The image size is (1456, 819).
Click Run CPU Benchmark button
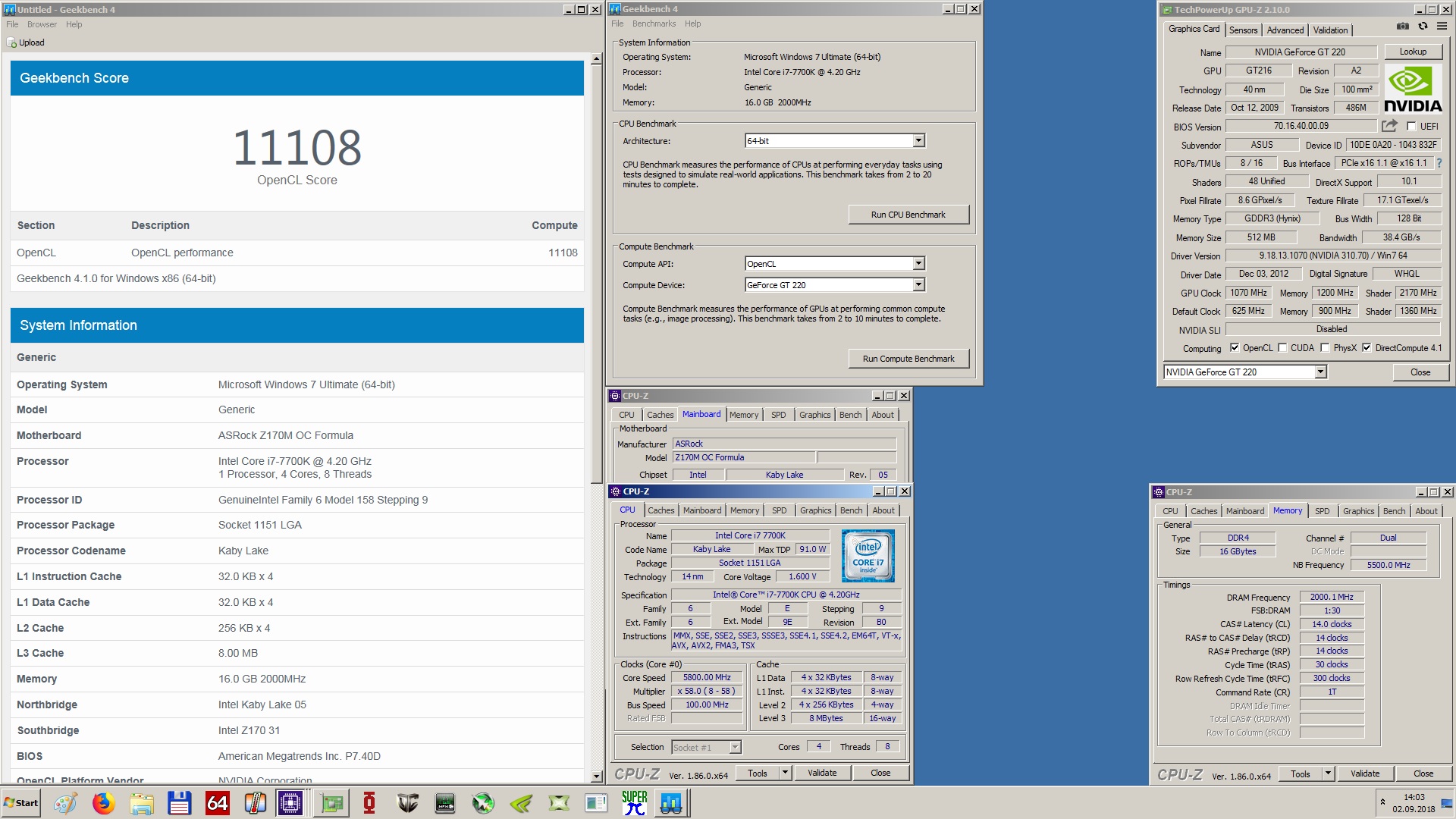(x=908, y=215)
